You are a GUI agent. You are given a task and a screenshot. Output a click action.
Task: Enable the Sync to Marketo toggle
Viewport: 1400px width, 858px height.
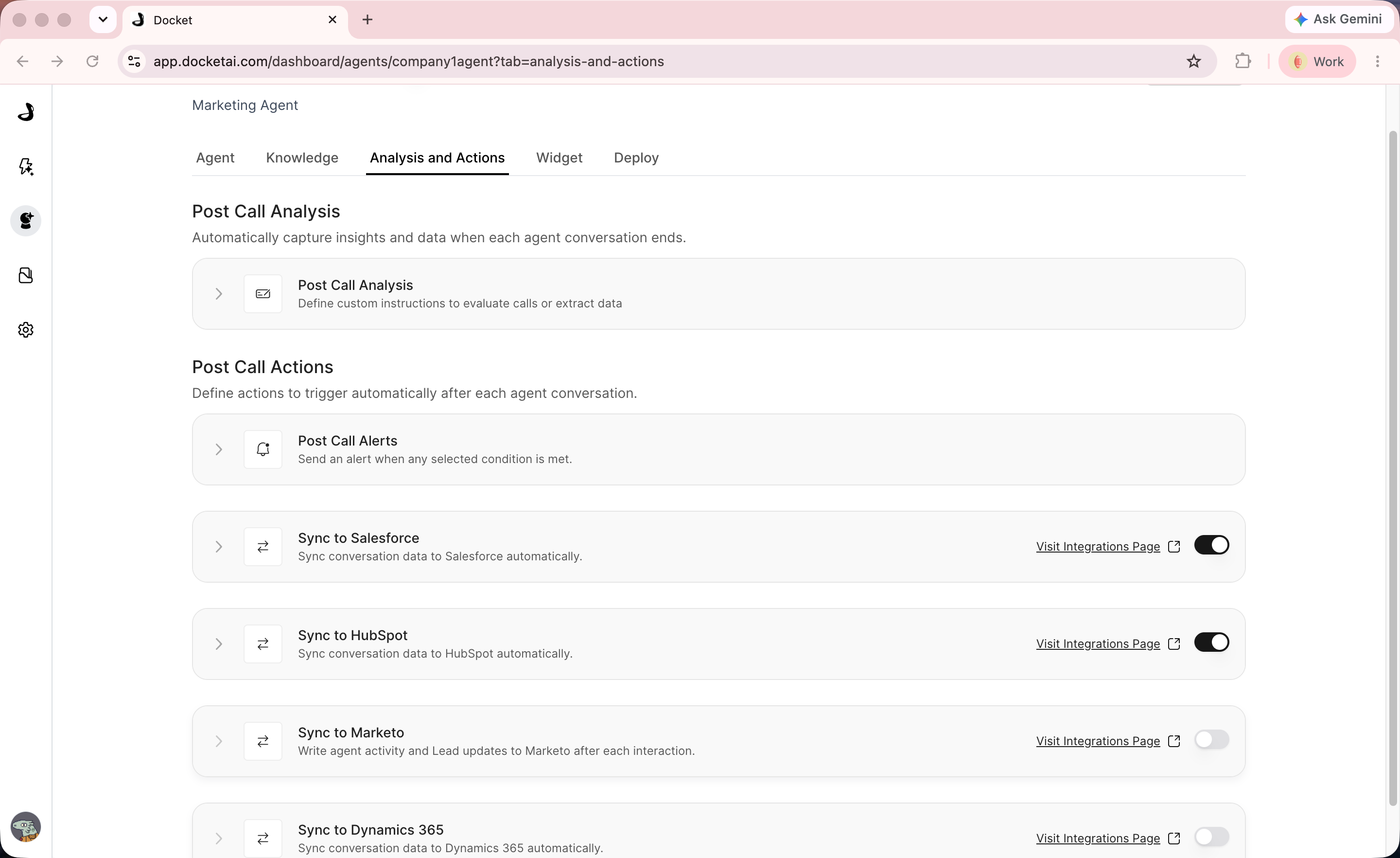click(1211, 740)
